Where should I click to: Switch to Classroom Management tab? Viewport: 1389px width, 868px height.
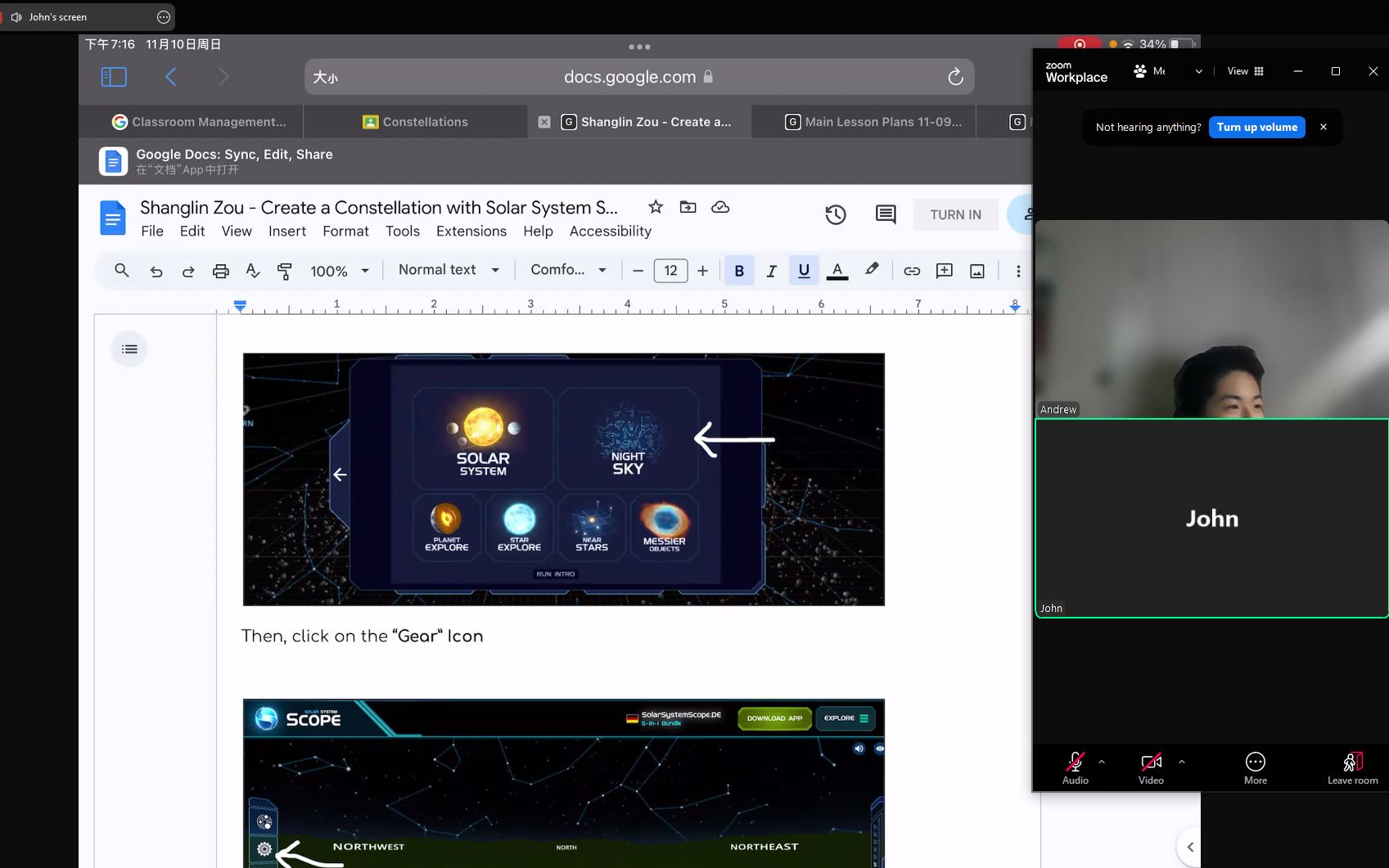[x=199, y=122]
